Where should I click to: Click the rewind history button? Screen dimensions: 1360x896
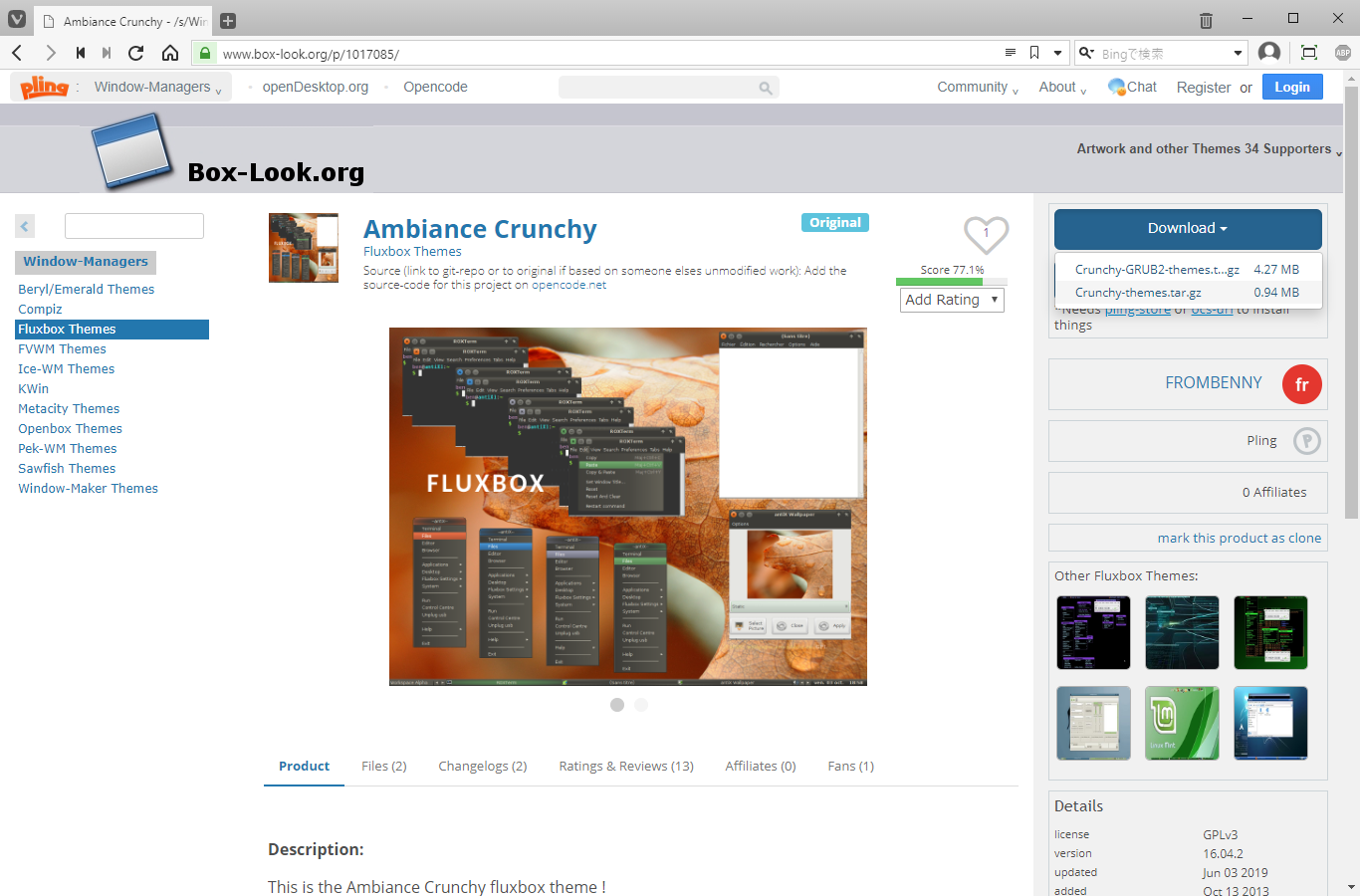coord(81,53)
